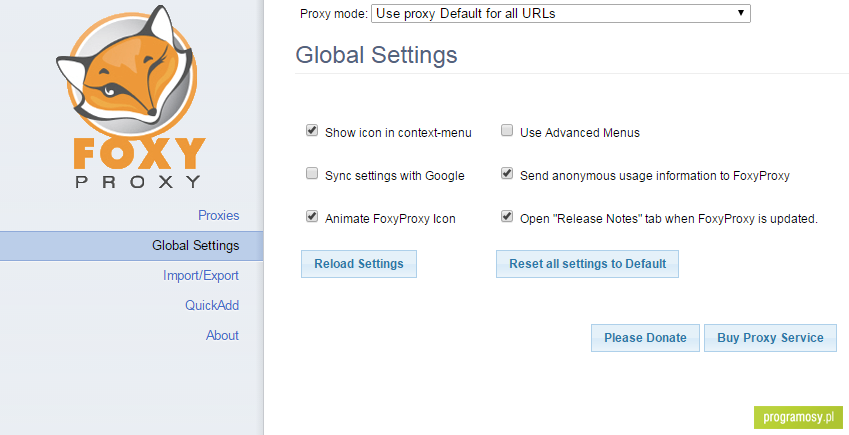Image resolution: width=849 pixels, height=435 pixels.
Task: Enable Sync settings with Google
Action: [x=312, y=173]
